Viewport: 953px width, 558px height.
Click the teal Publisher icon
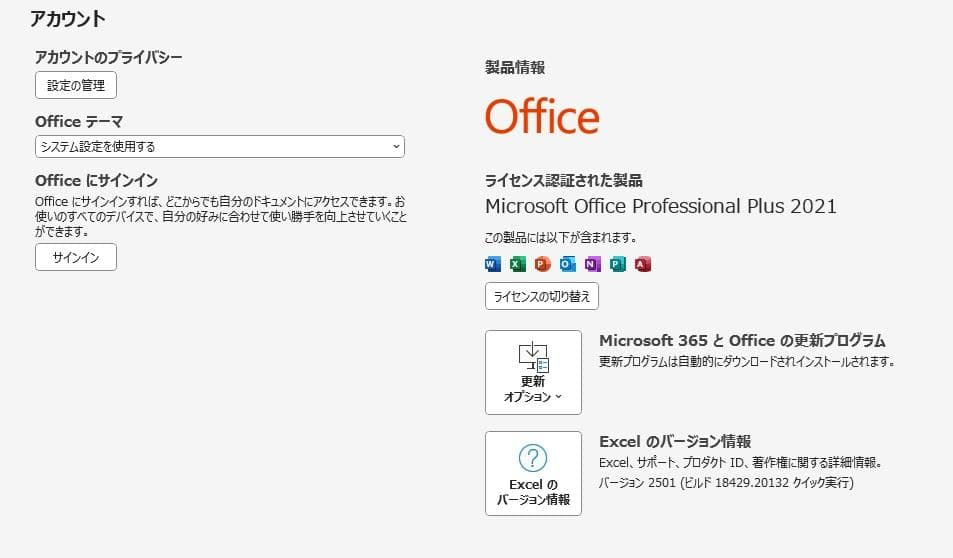(617, 264)
